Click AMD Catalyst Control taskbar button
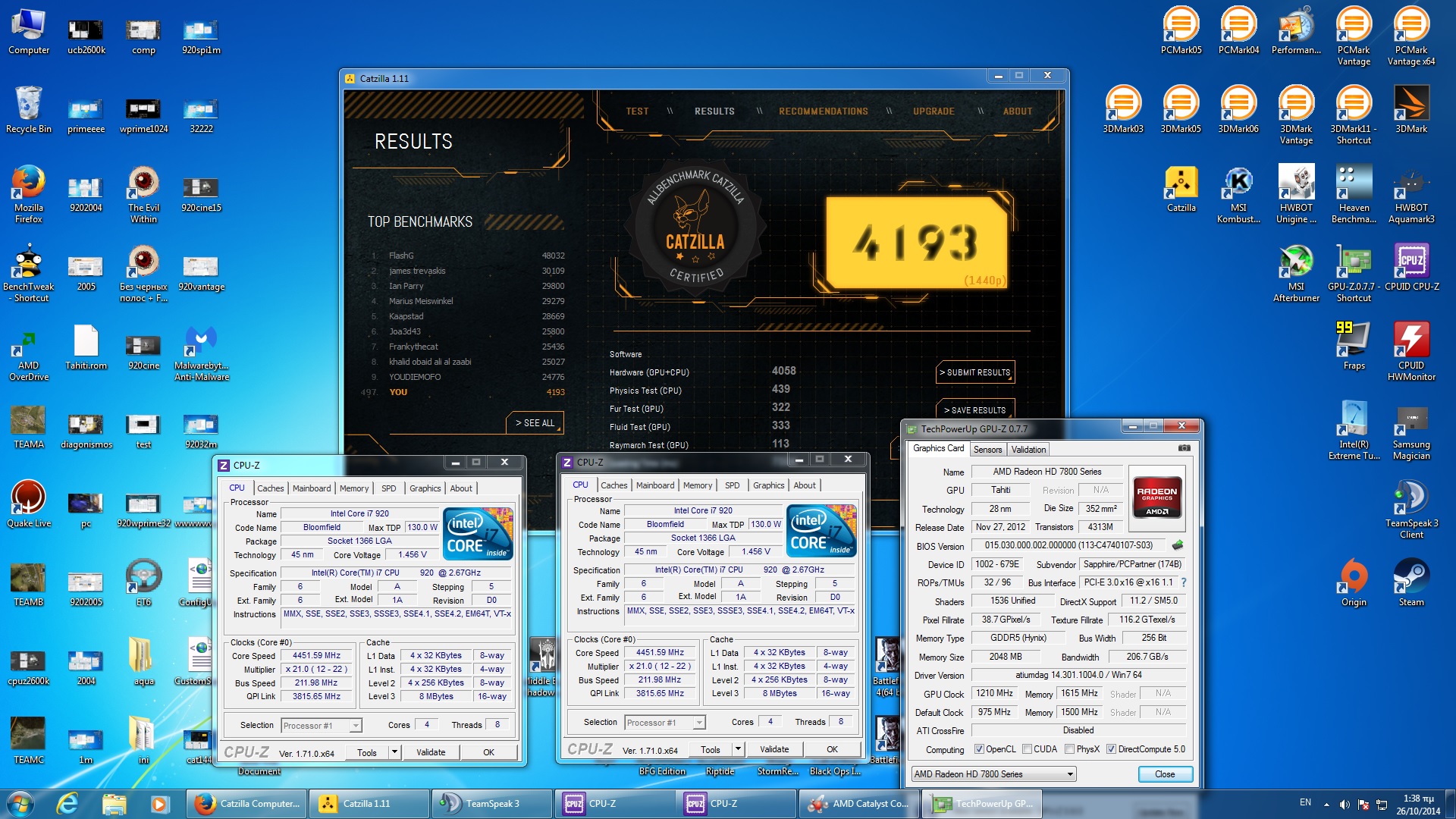This screenshot has width=1456, height=819. tap(859, 804)
